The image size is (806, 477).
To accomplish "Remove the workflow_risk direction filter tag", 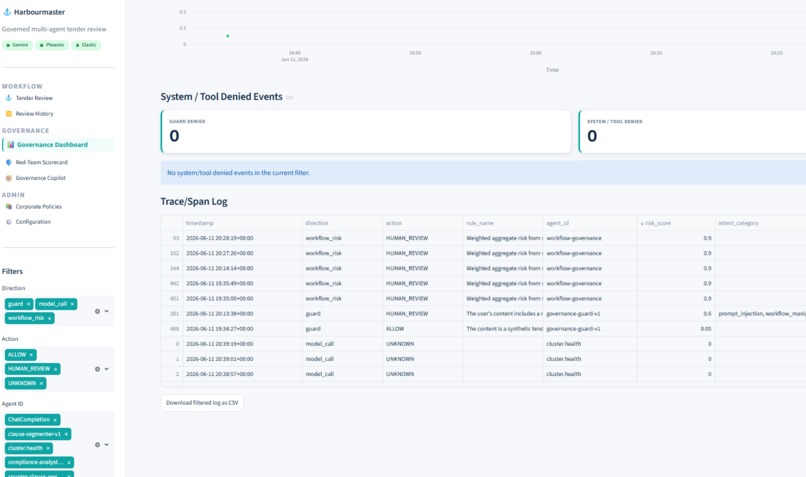I will pyautogui.click(x=49, y=319).
